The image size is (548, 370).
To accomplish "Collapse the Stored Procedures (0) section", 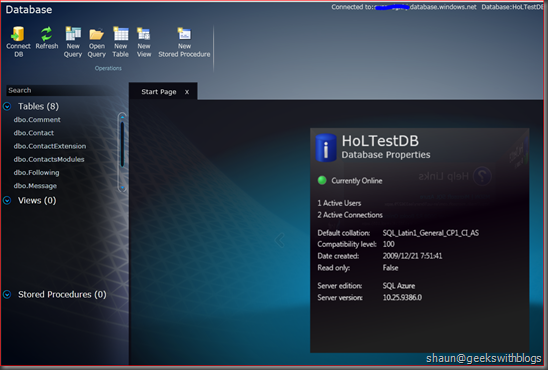I will tap(7, 295).
